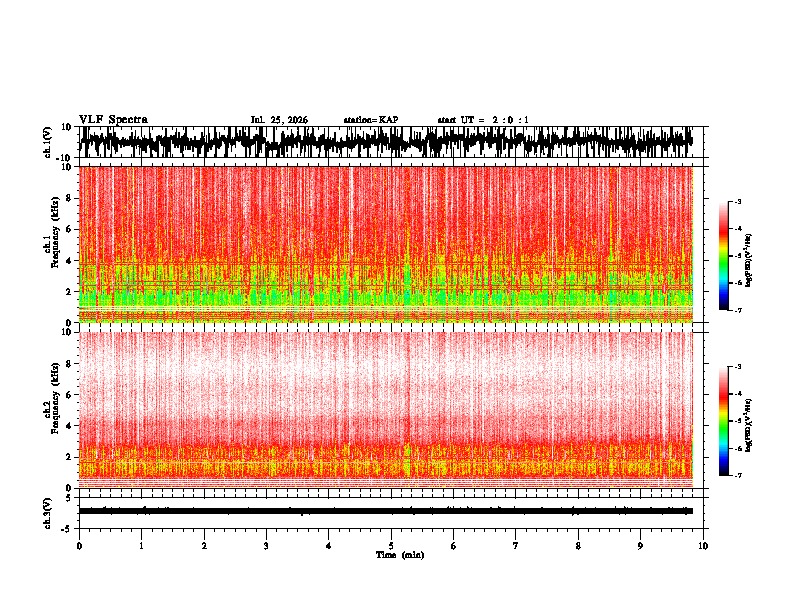This screenshot has width=792, height=612.
Task: Click the 8 kHz tick on ch.2 frequency axis
Action: 69,364
